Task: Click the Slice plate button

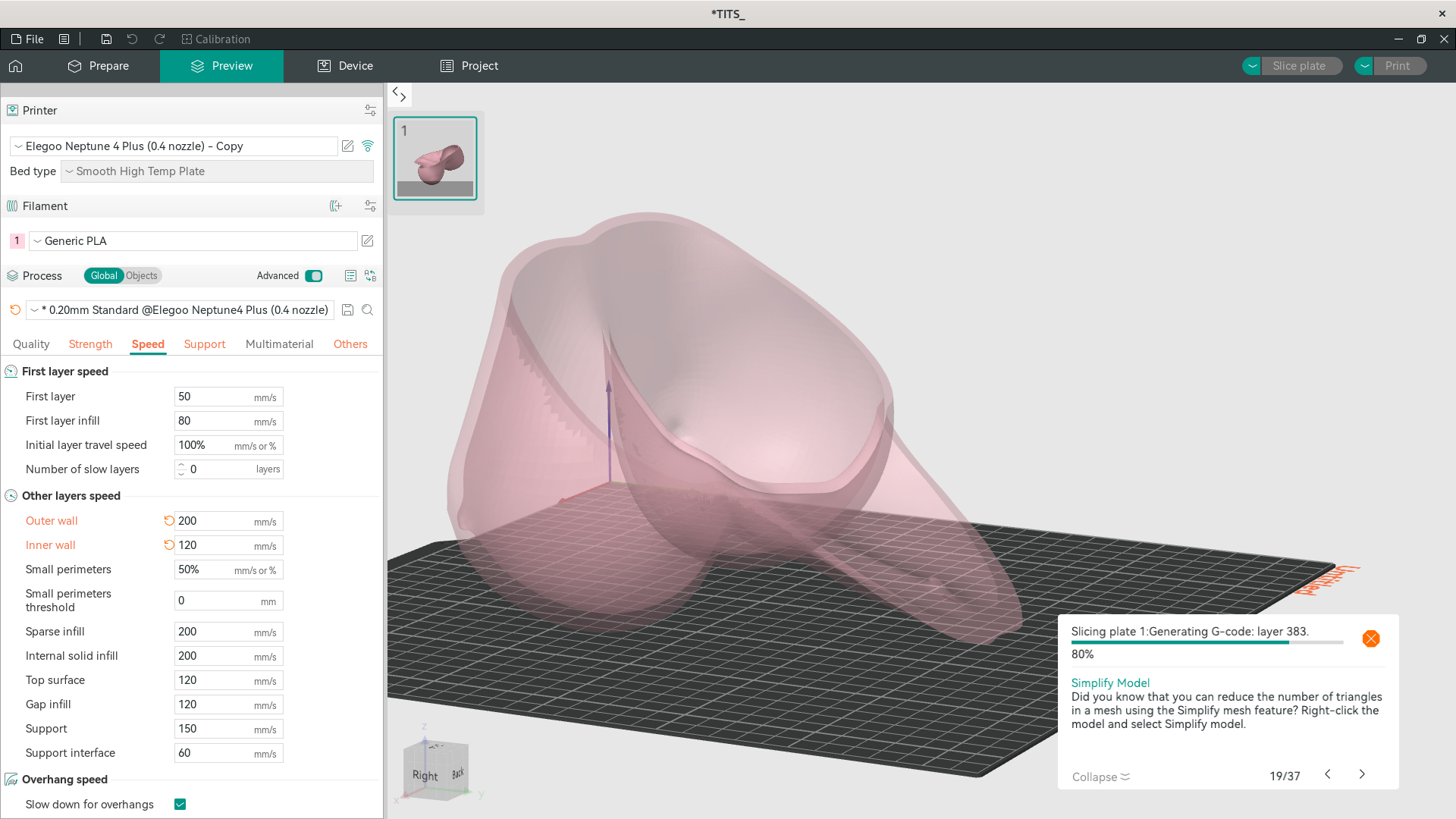Action: point(1301,66)
